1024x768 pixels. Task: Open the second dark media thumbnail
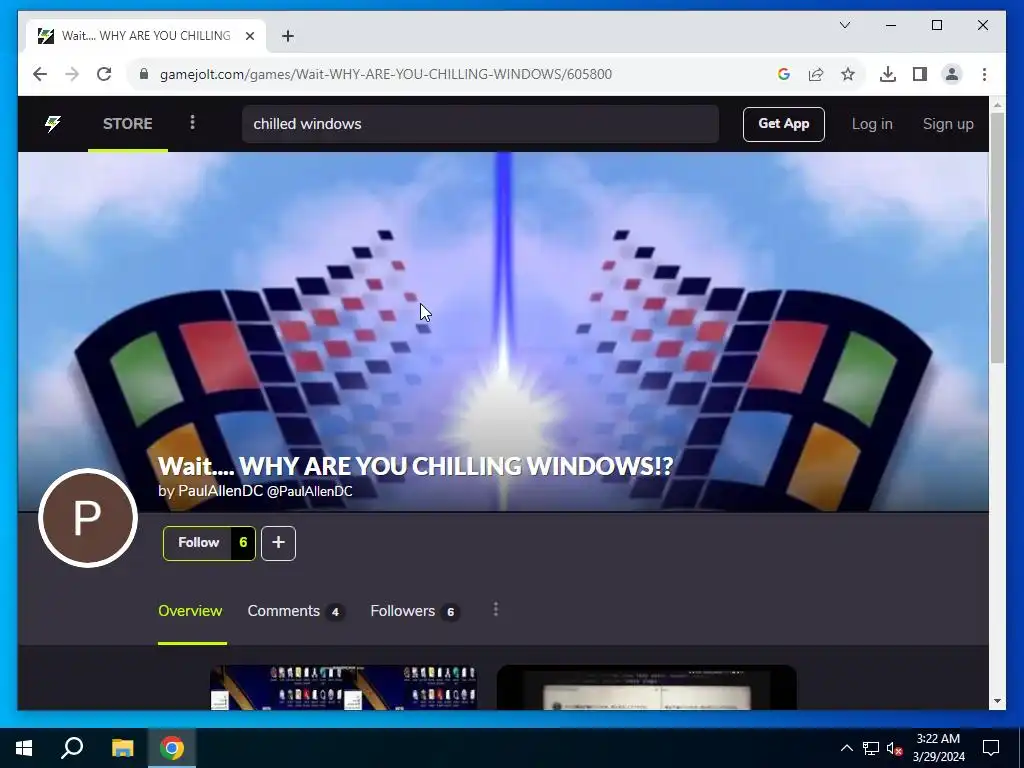(x=647, y=687)
